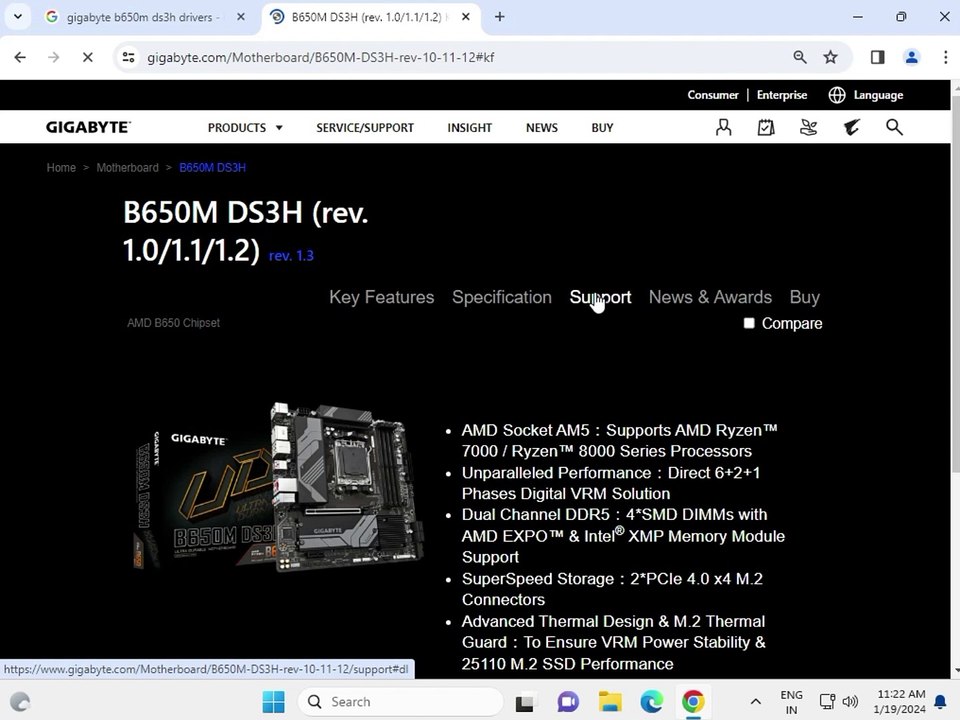This screenshot has width=960, height=720.
Task: Go to Home breadcrumb
Action: pos(61,168)
